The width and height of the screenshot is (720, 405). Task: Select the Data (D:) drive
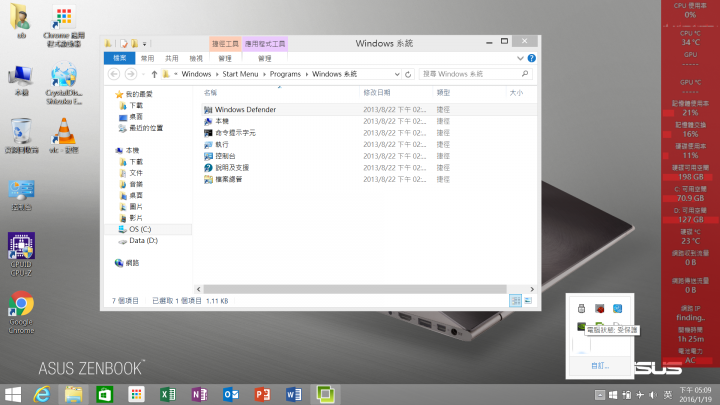click(143, 241)
